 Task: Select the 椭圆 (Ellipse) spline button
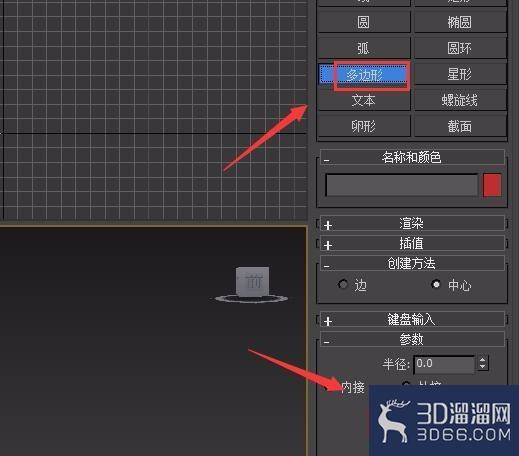pyautogui.click(x=460, y=22)
